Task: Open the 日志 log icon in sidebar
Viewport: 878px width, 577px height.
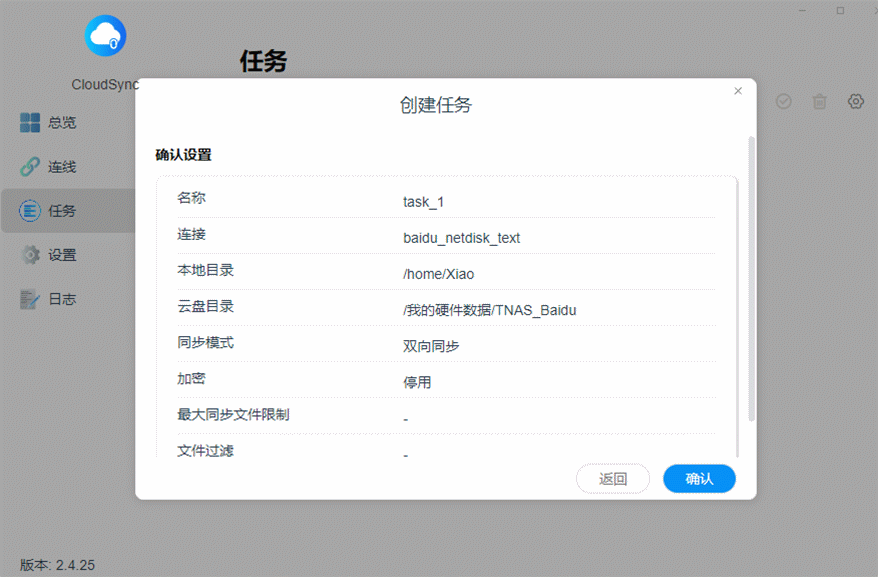Action: pyautogui.click(x=31, y=299)
